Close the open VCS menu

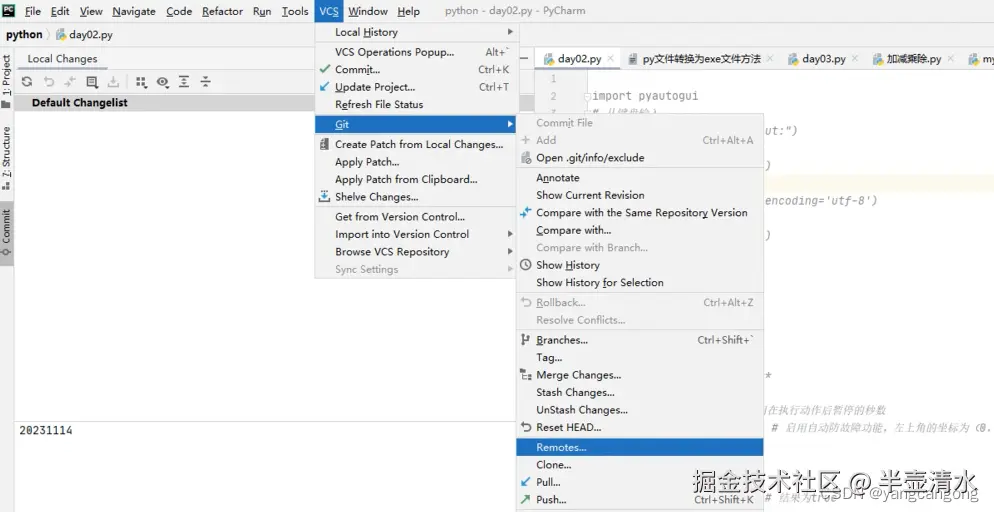(329, 11)
